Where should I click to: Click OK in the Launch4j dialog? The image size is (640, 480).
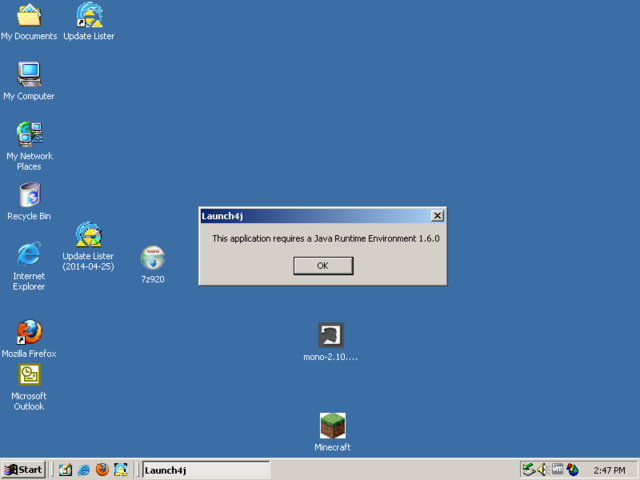tap(323, 266)
